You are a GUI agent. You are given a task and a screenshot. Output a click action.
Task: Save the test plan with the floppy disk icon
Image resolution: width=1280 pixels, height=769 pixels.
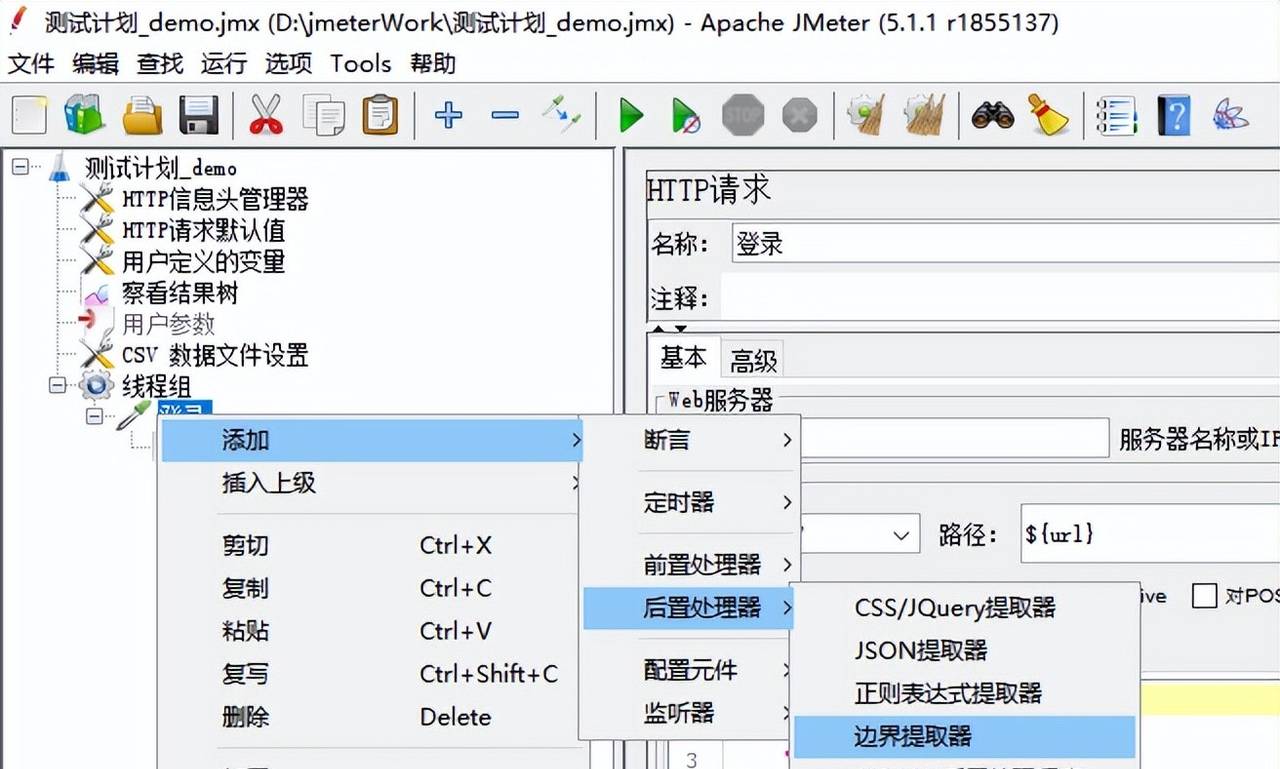pyautogui.click(x=198, y=115)
